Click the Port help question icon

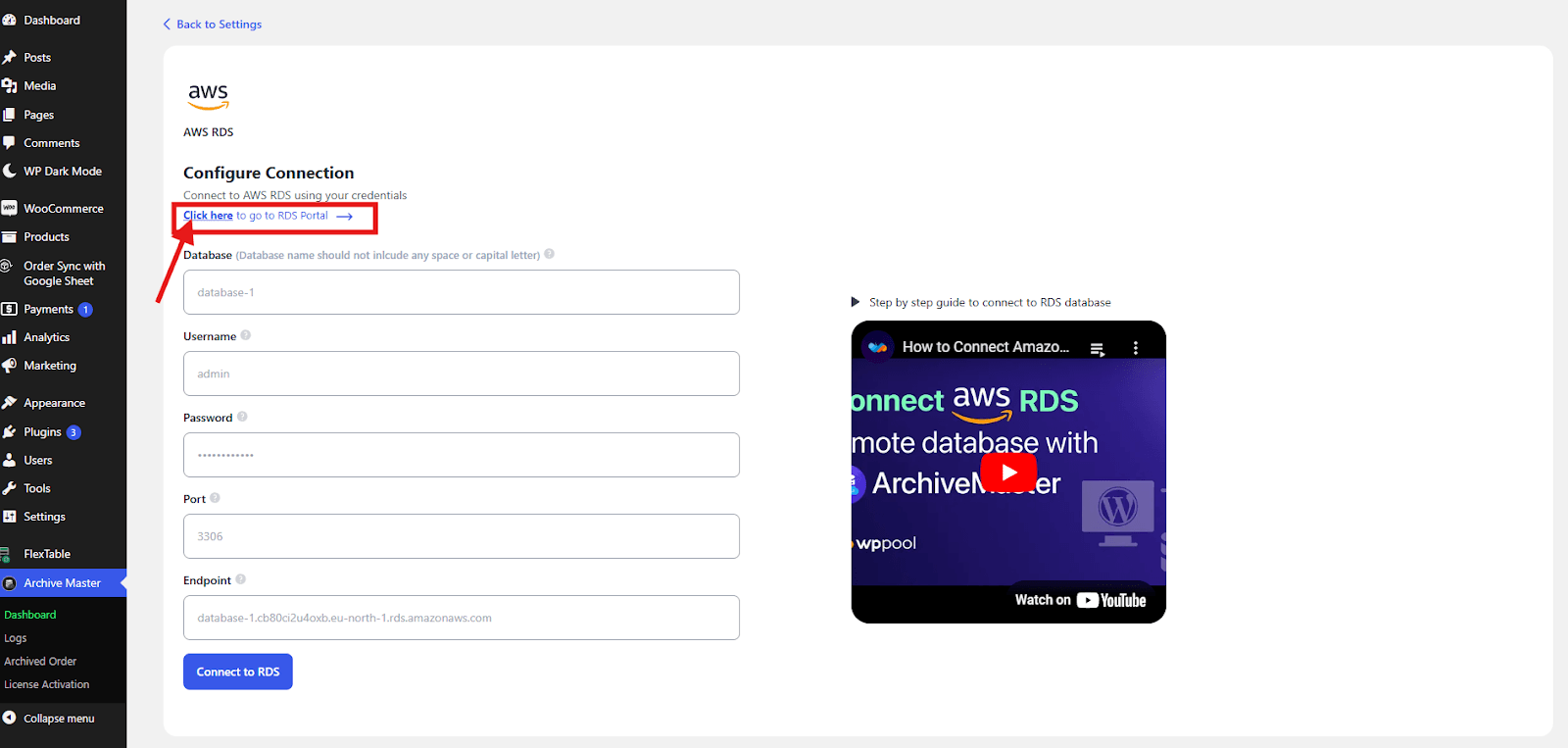[x=215, y=498]
